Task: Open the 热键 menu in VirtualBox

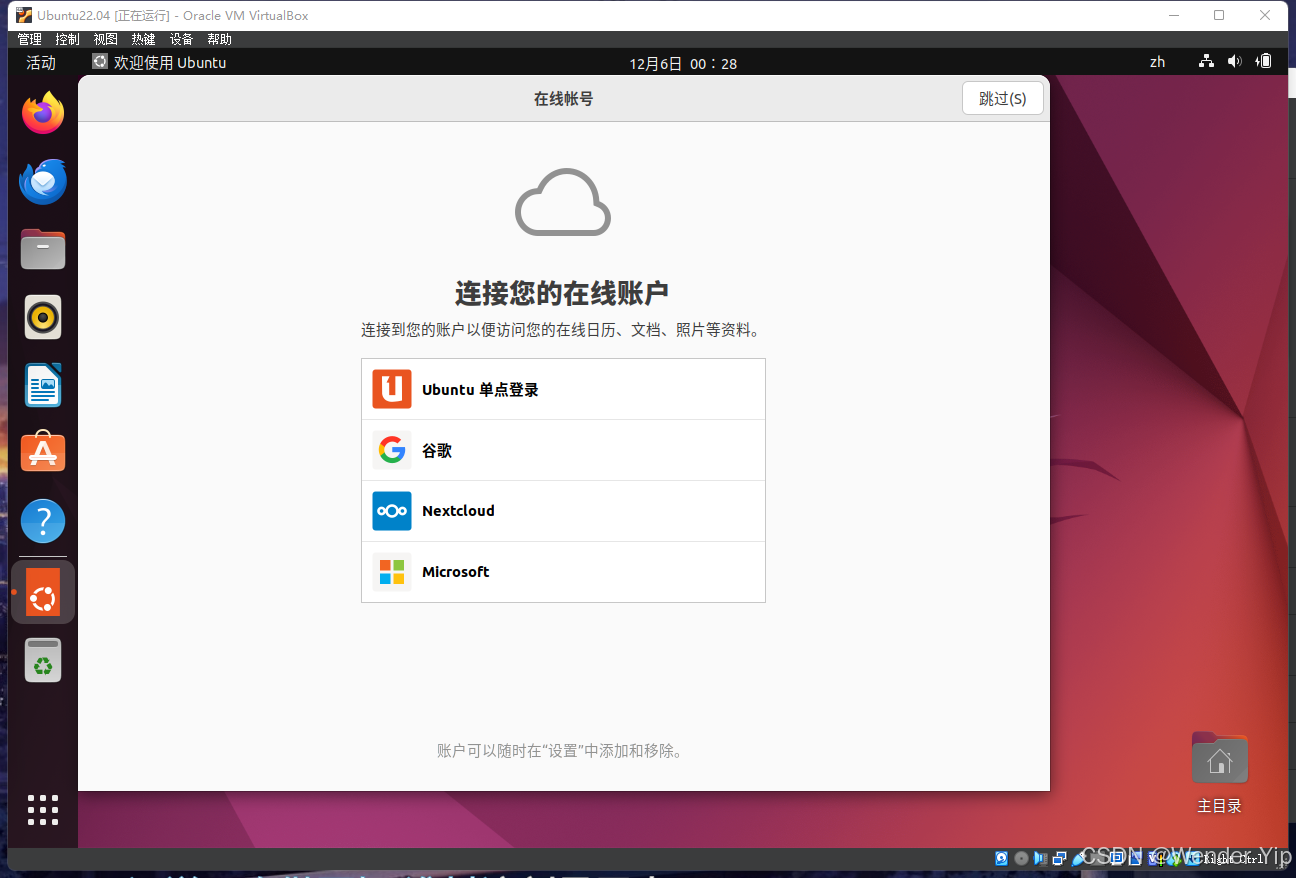Action: (x=144, y=39)
